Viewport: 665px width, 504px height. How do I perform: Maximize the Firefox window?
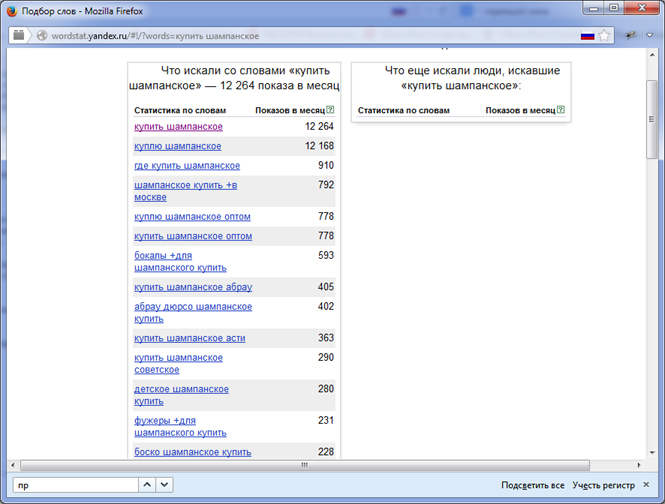coord(614,8)
